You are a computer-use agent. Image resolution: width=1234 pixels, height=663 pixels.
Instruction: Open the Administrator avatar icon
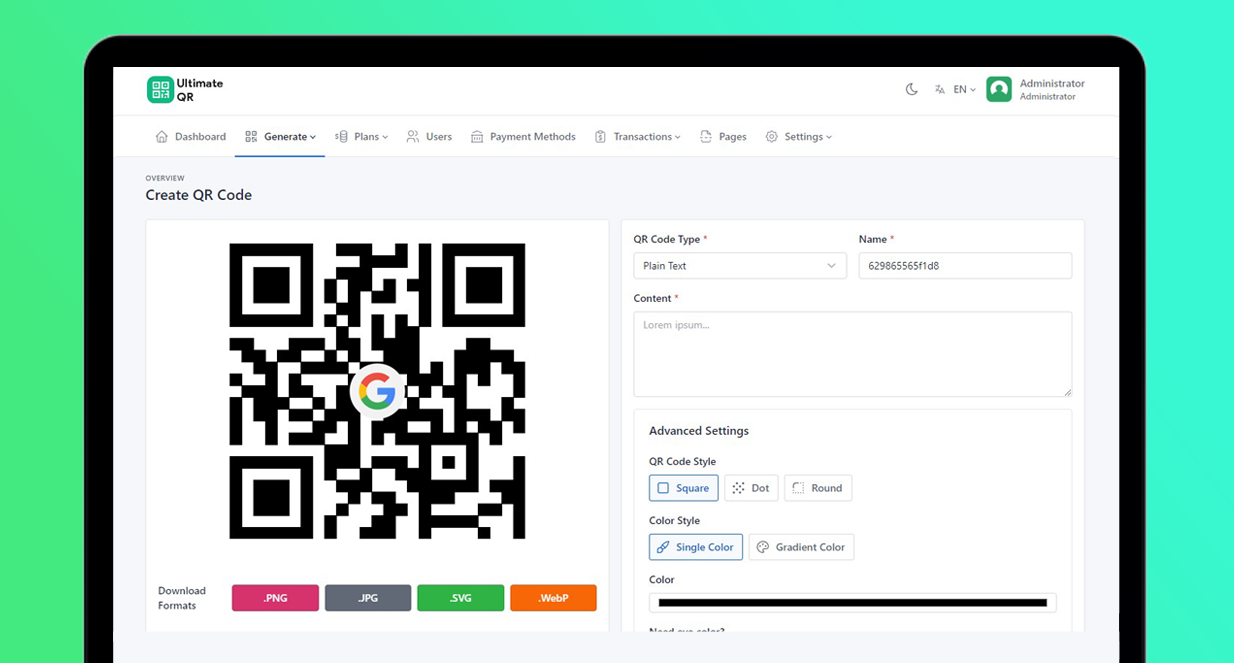998,89
